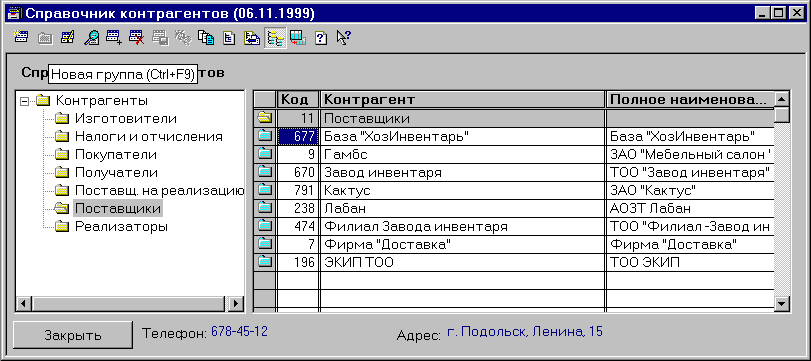This screenshot has width=811, height=361.
Task: Click the address г. Подольск, Ленина, 15
Action: (x=524, y=332)
